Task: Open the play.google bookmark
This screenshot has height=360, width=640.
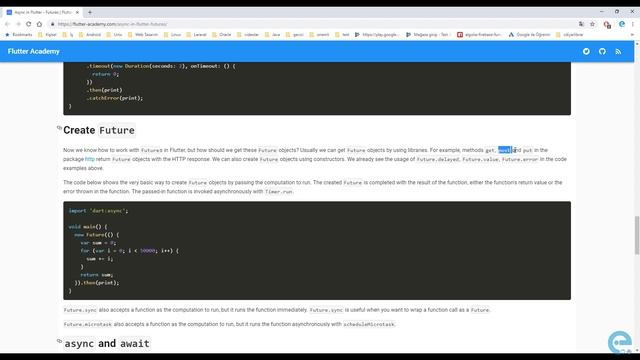Action: (377, 35)
